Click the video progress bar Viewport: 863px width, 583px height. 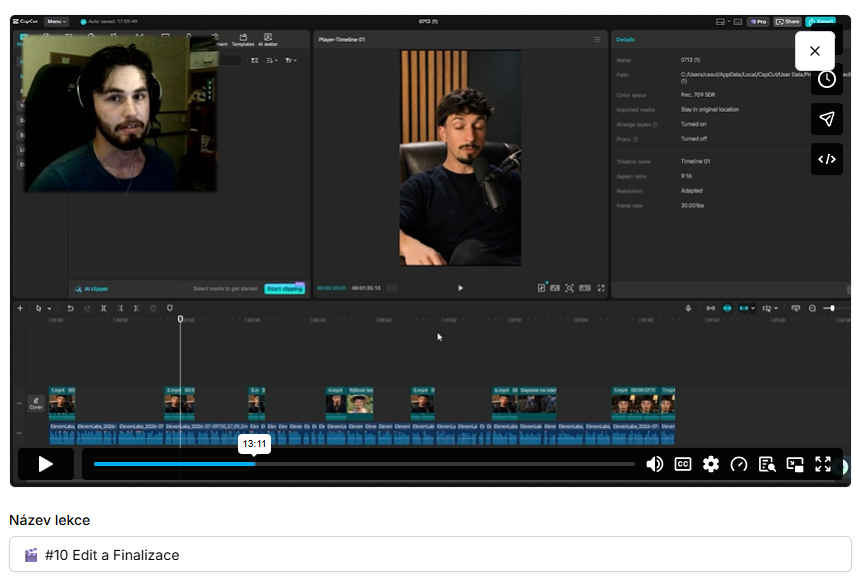tap(364, 464)
